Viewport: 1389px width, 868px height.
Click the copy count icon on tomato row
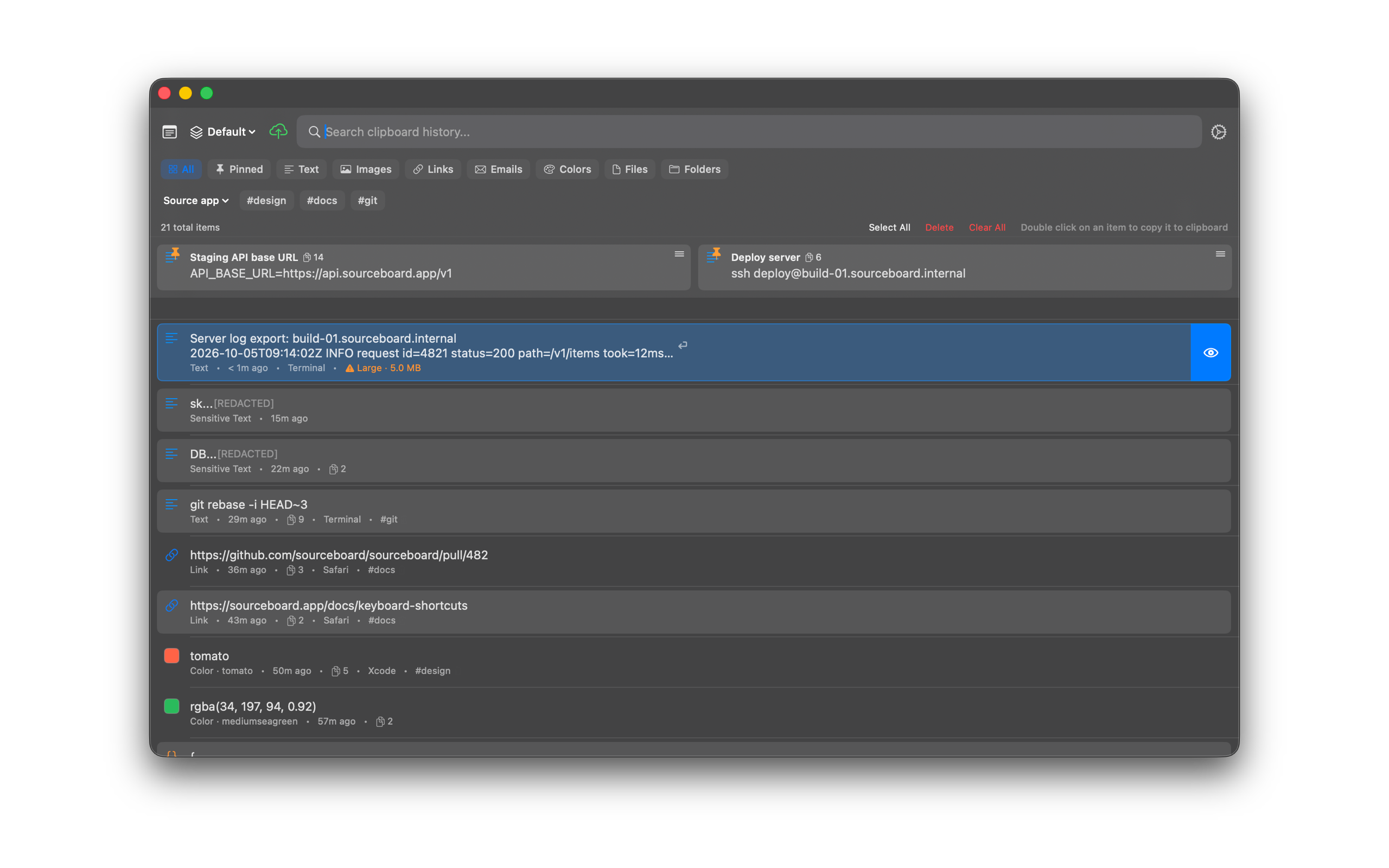point(336,671)
